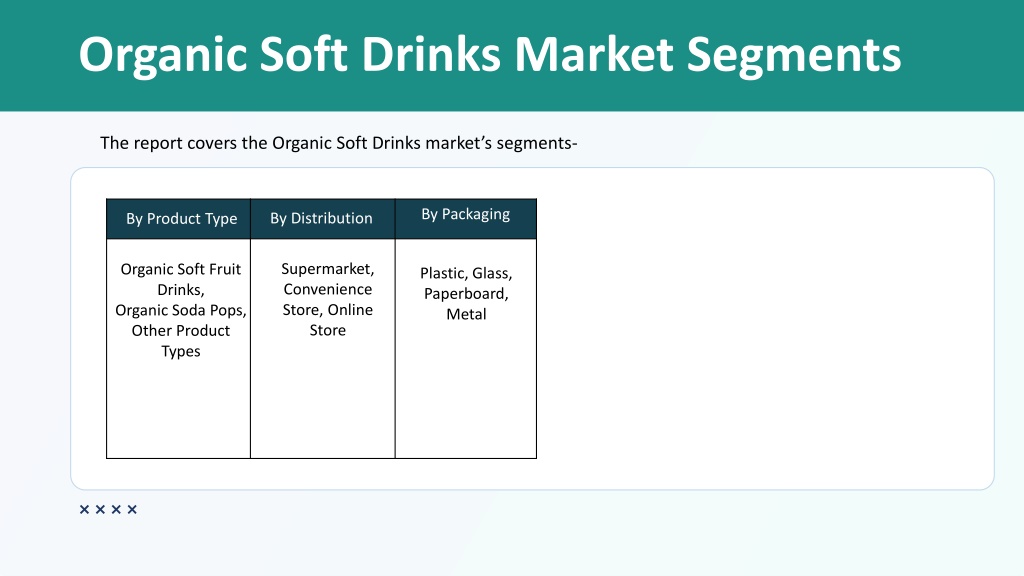Click the 'By Packaging' table header
The width and height of the screenshot is (1024, 576).
click(466, 214)
